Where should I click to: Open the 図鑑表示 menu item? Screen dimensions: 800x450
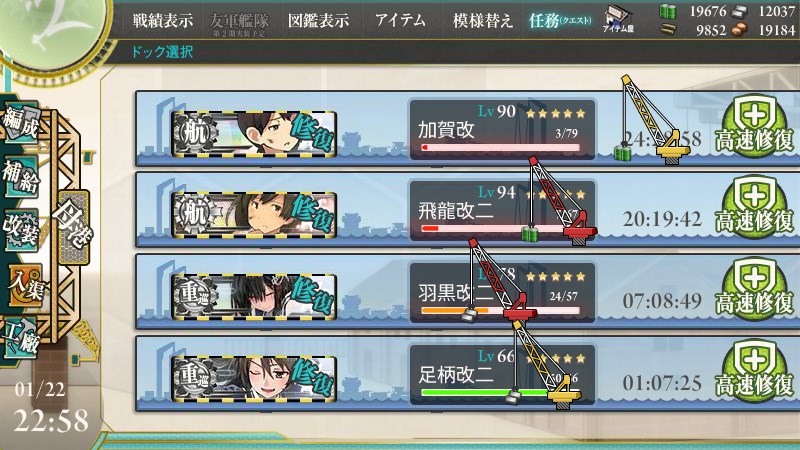click(x=318, y=20)
